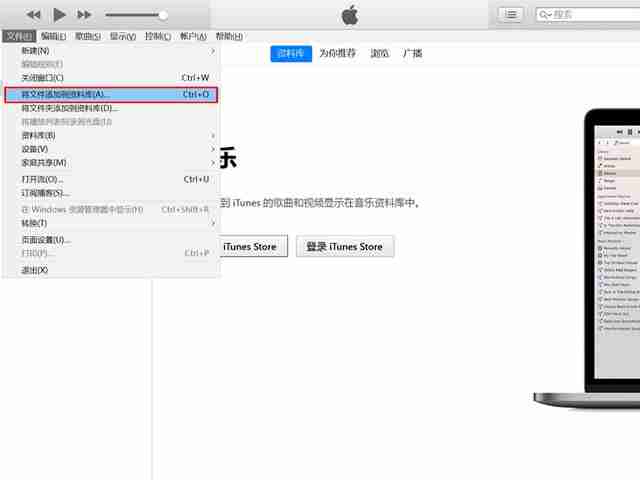Select 将文件添加到资料库(A)... entry
640x480 pixels.
(111, 95)
